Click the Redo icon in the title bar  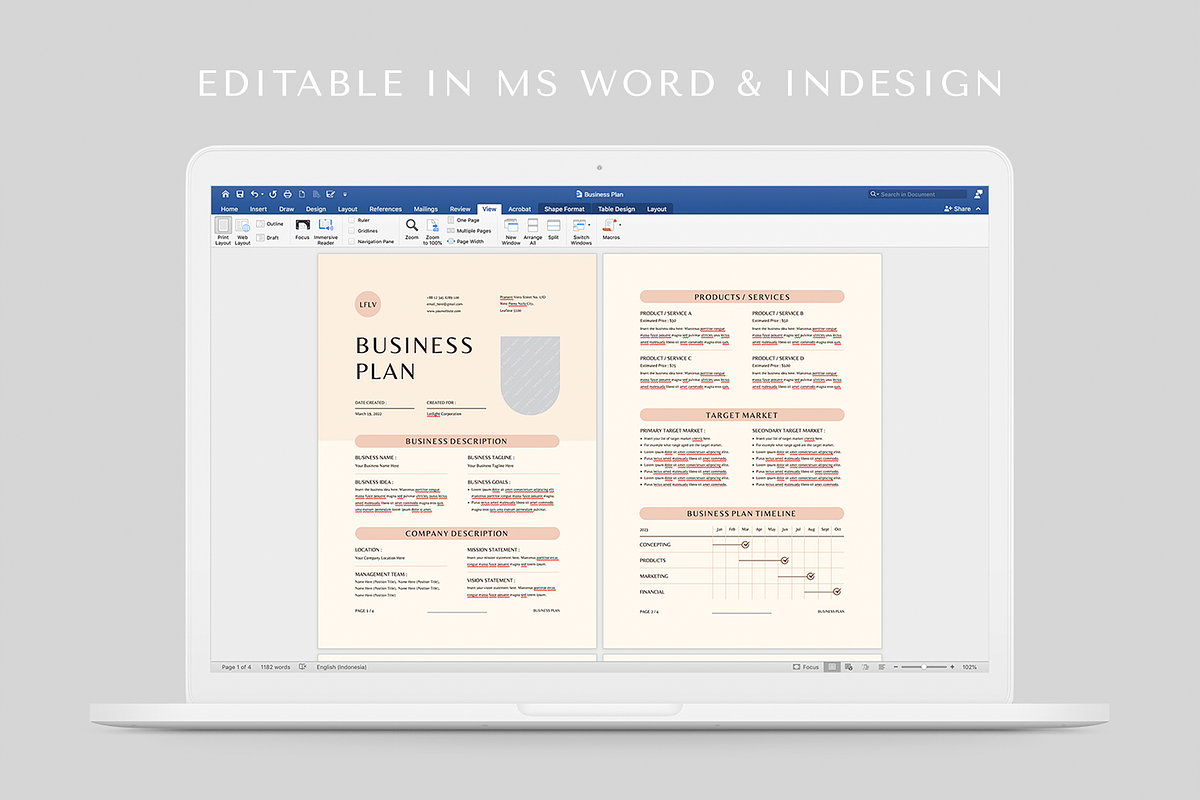[x=273, y=194]
